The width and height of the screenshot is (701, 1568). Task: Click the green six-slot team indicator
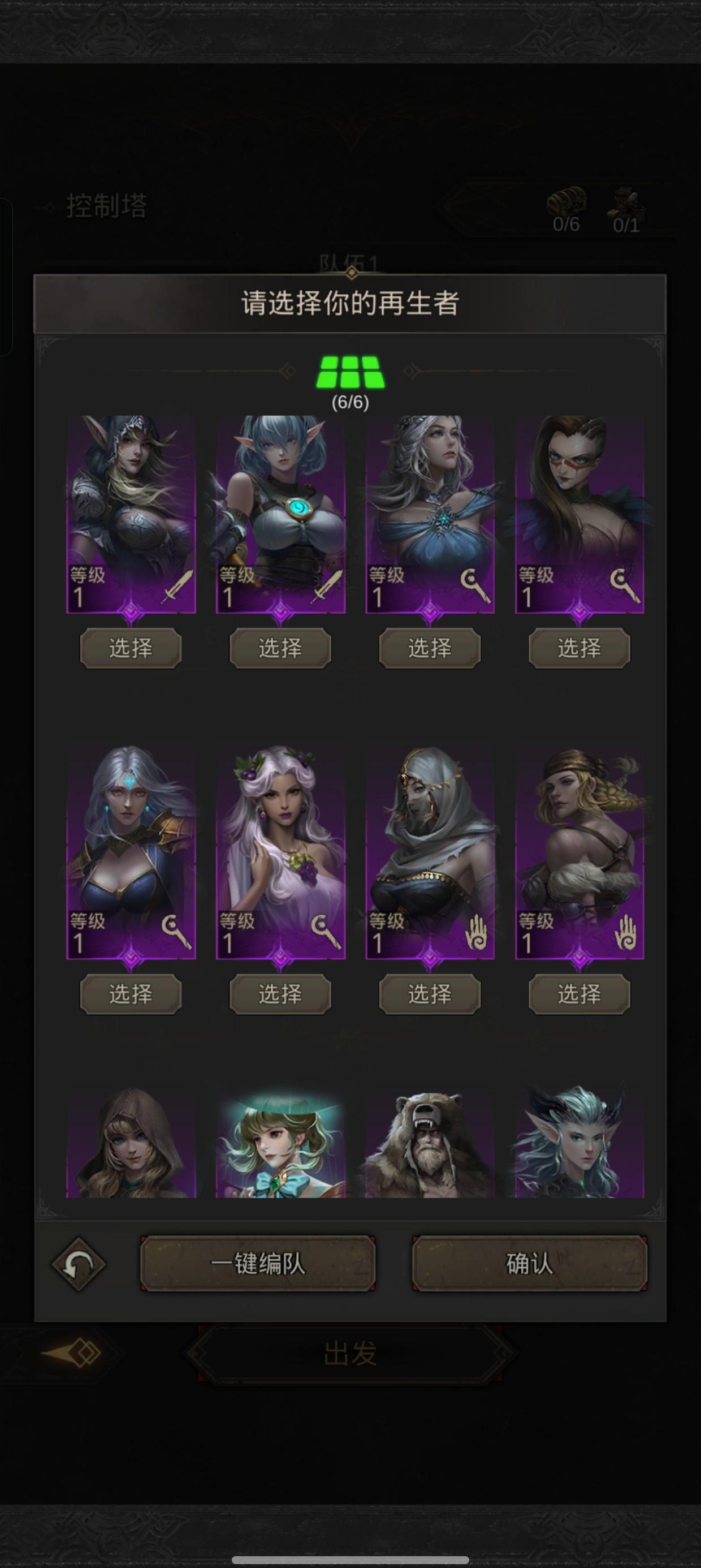[x=350, y=371]
